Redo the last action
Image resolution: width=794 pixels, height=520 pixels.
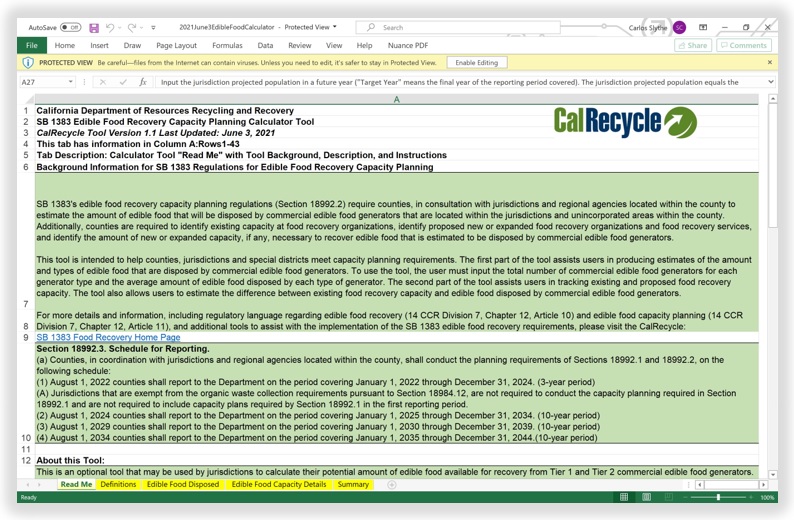[x=132, y=27]
